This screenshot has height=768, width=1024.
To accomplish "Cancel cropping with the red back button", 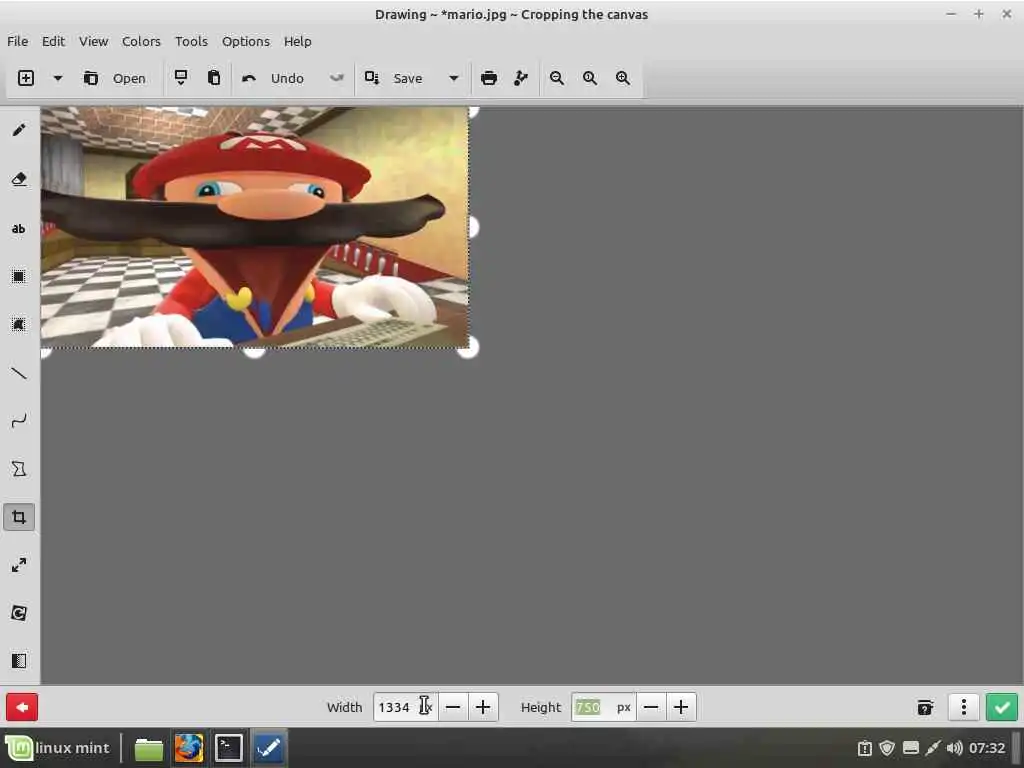I will (22, 707).
